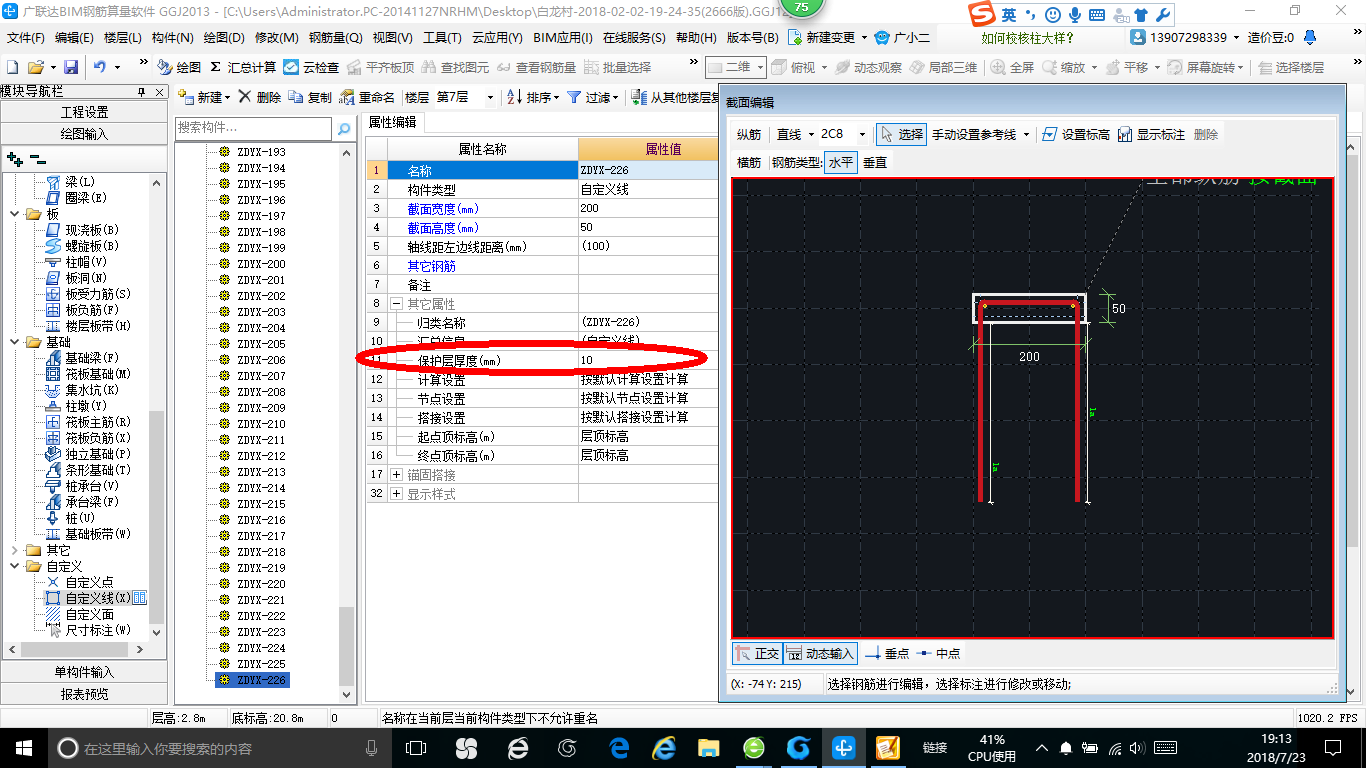Open 工程设置 navigation section
Image resolution: width=1366 pixels, height=768 pixels.
(84, 112)
